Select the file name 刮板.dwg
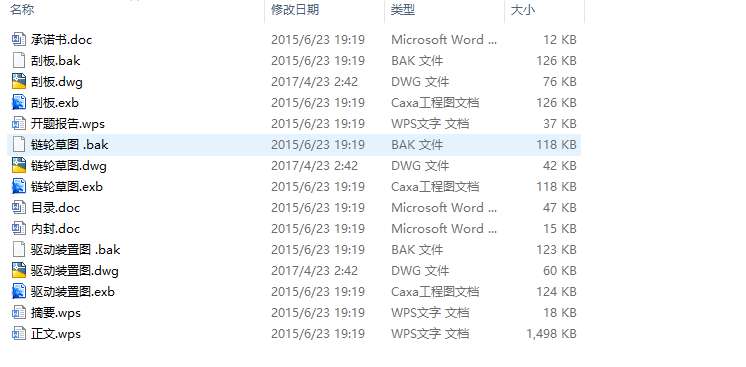This screenshot has height=367, width=746. (x=57, y=81)
